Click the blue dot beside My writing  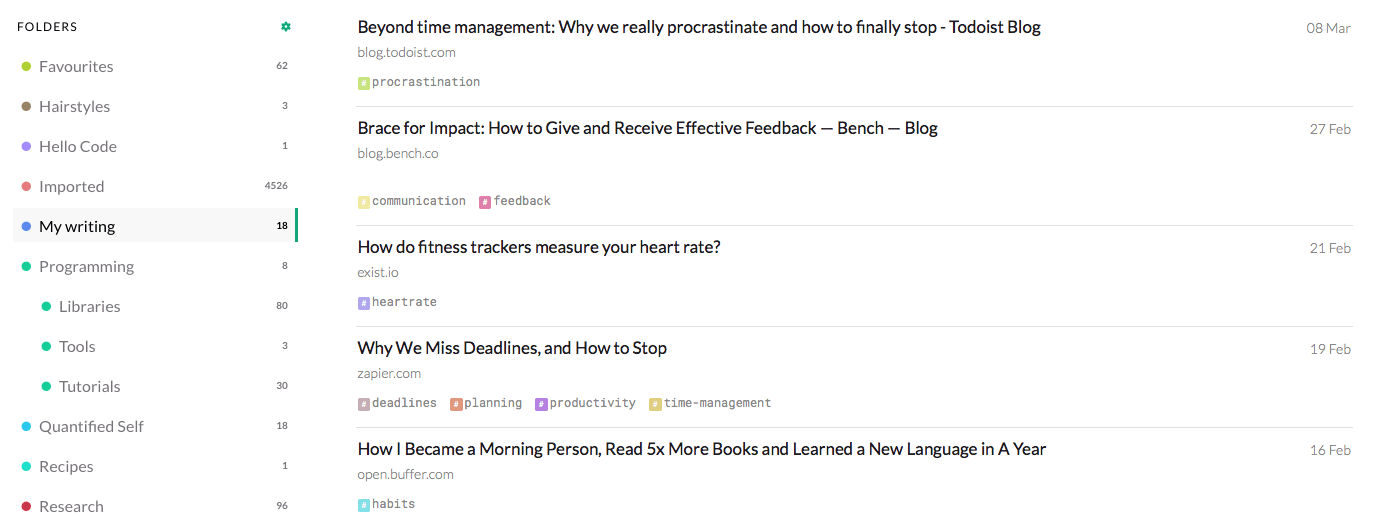coord(26,226)
